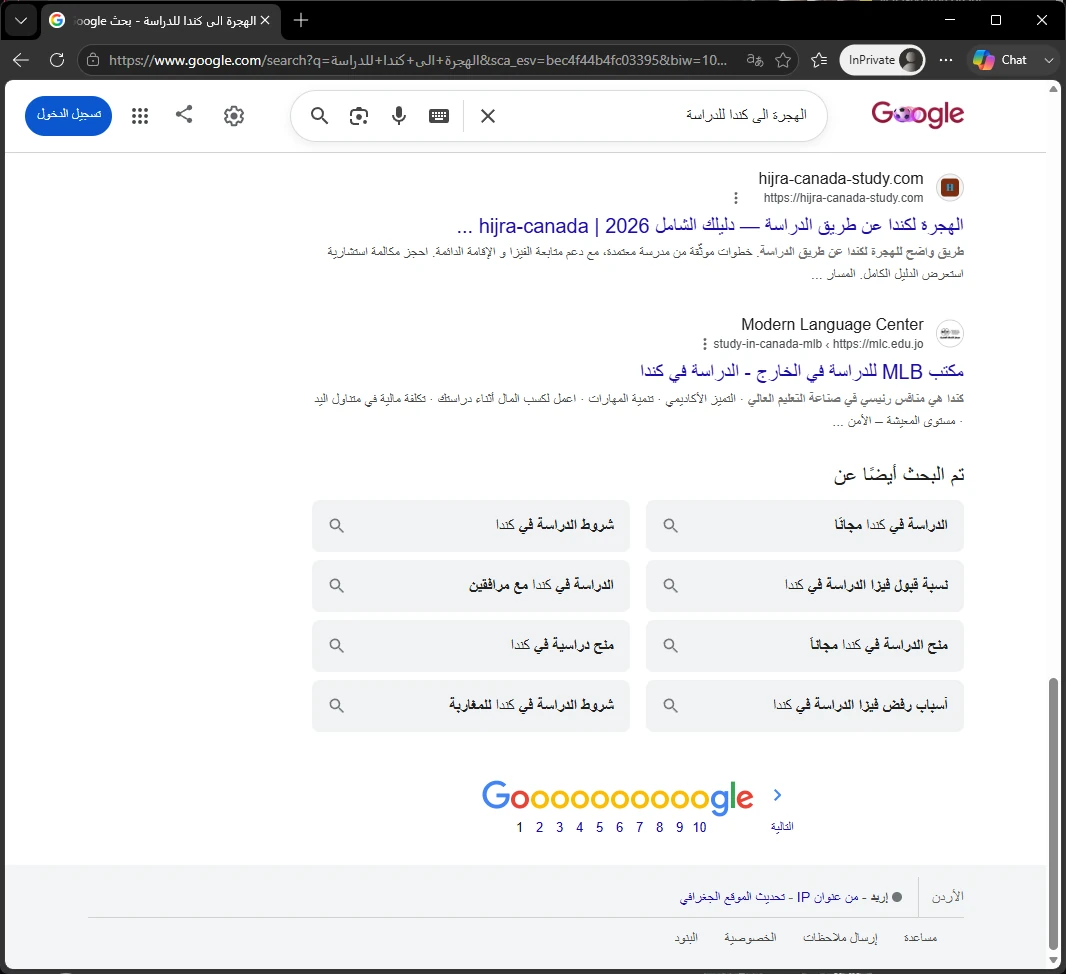Image resolution: width=1066 pixels, height=974 pixels.
Task: Open three-dot menu for Modern Language Center result
Action: click(x=704, y=344)
